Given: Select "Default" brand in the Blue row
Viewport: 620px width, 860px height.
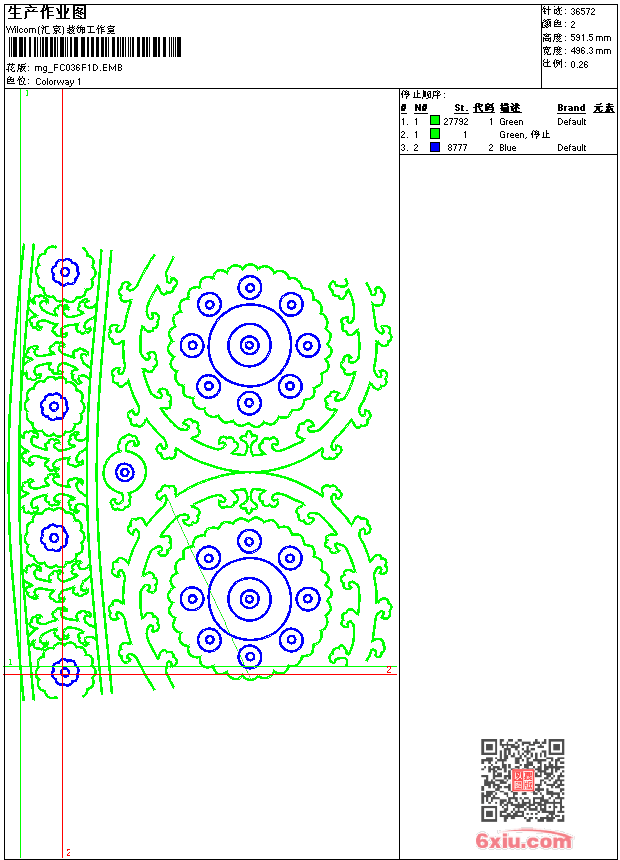Looking at the screenshot, I should [x=572, y=148].
